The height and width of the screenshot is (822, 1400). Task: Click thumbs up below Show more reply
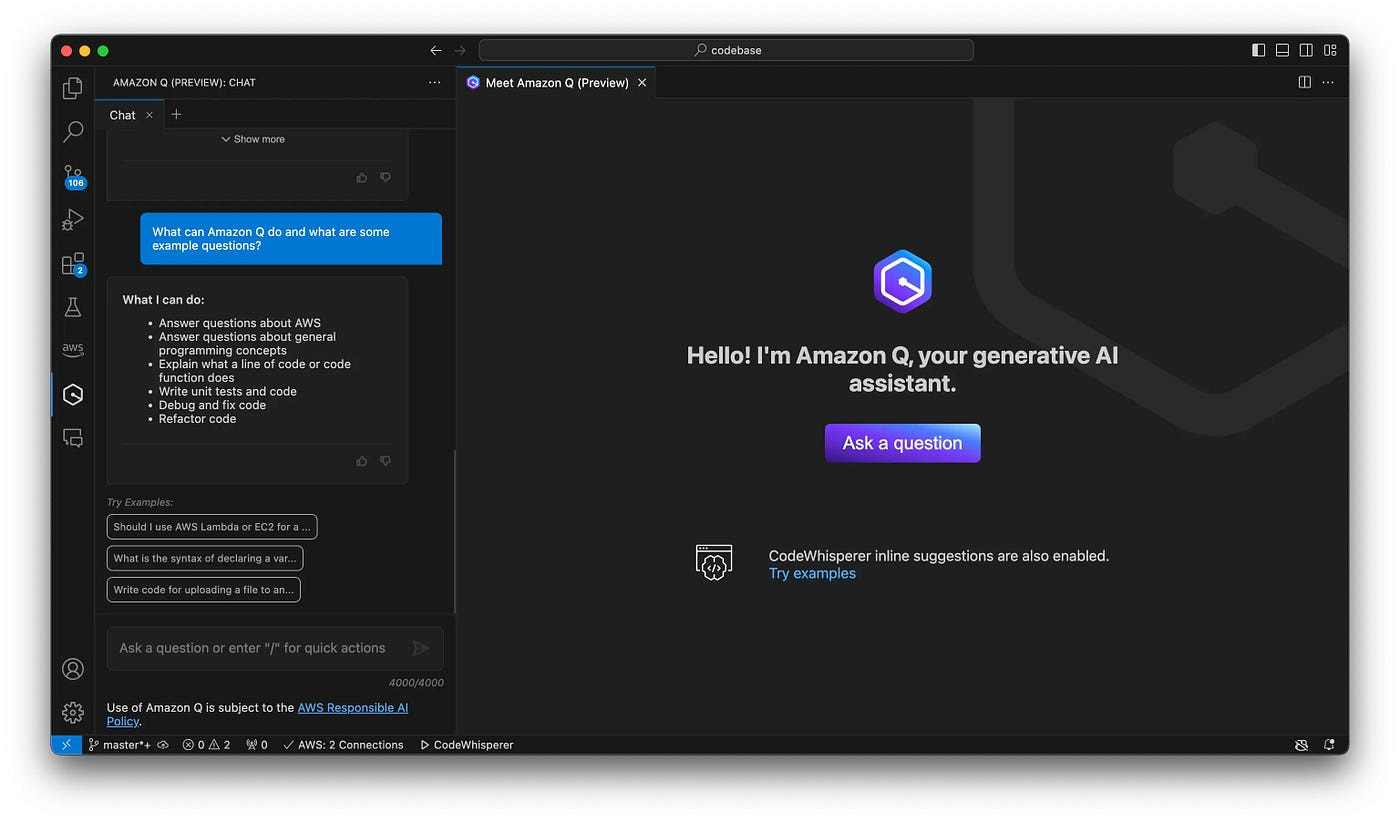pos(362,177)
